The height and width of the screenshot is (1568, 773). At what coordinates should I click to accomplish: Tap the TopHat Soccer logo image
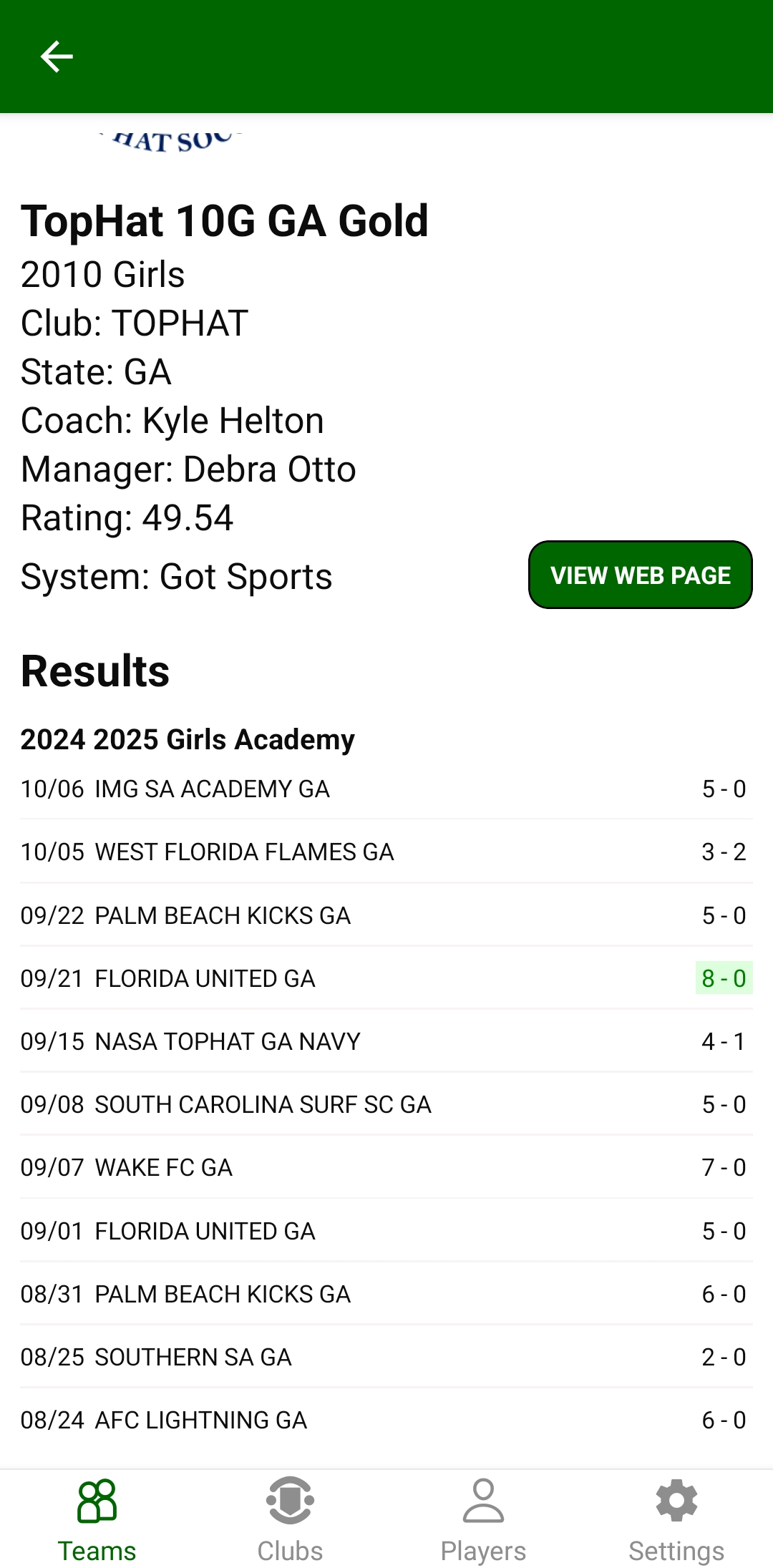click(172, 140)
